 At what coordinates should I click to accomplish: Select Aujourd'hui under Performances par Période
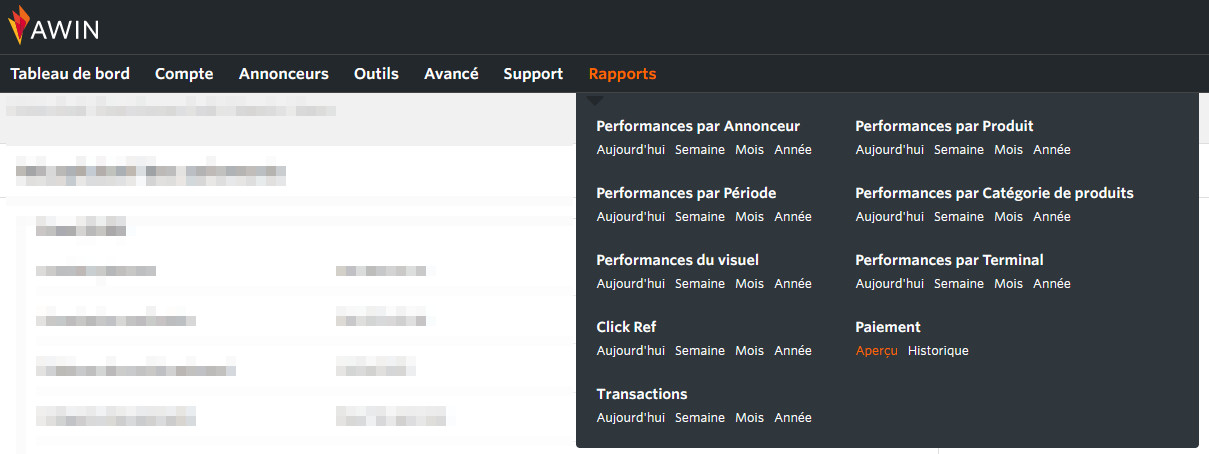(x=631, y=217)
